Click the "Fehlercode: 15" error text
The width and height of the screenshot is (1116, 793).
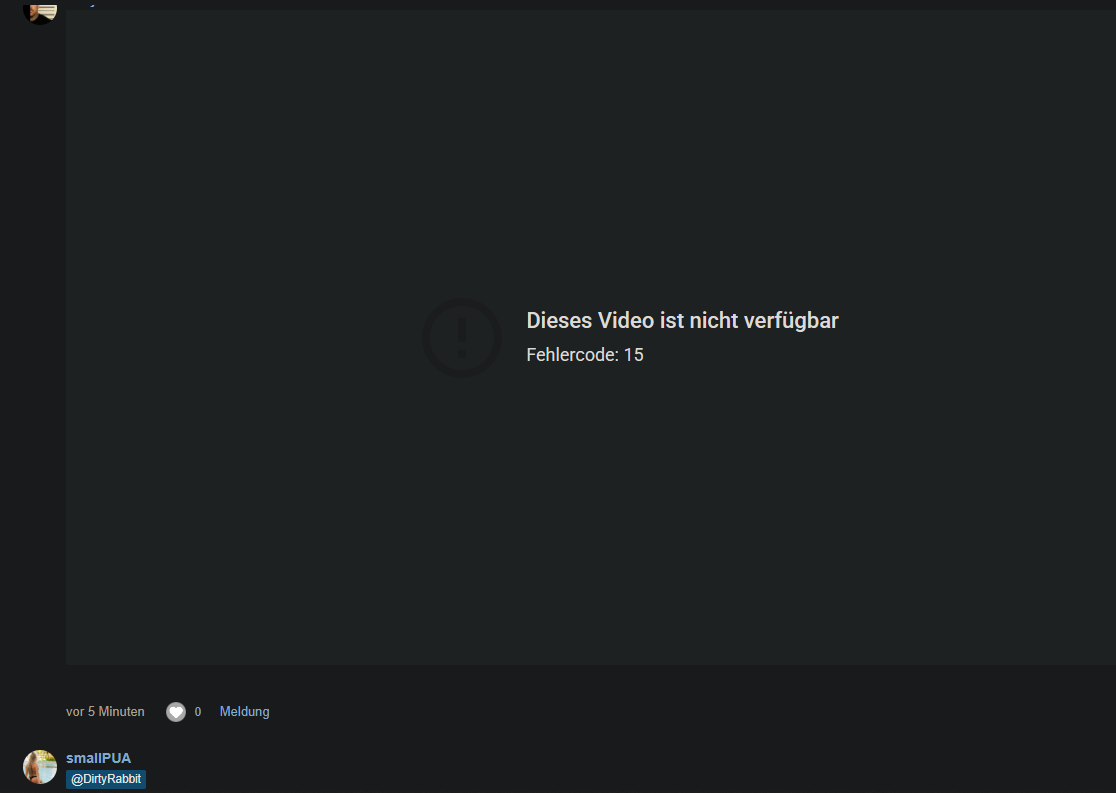[x=585, y=355]
